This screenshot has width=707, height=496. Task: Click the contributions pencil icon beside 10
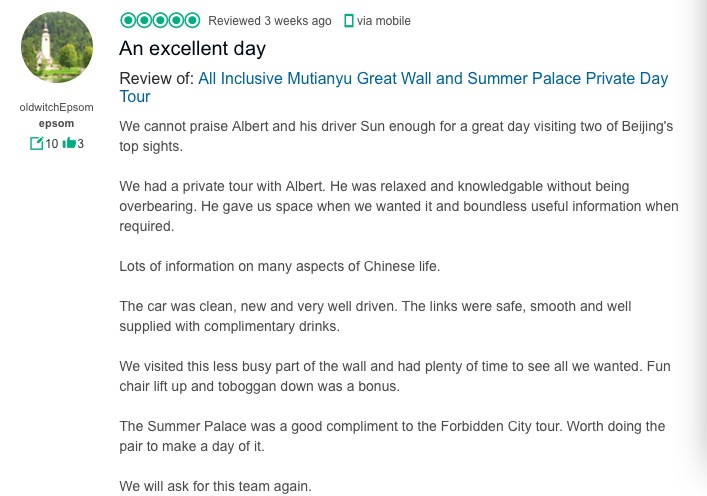[37, 144]
